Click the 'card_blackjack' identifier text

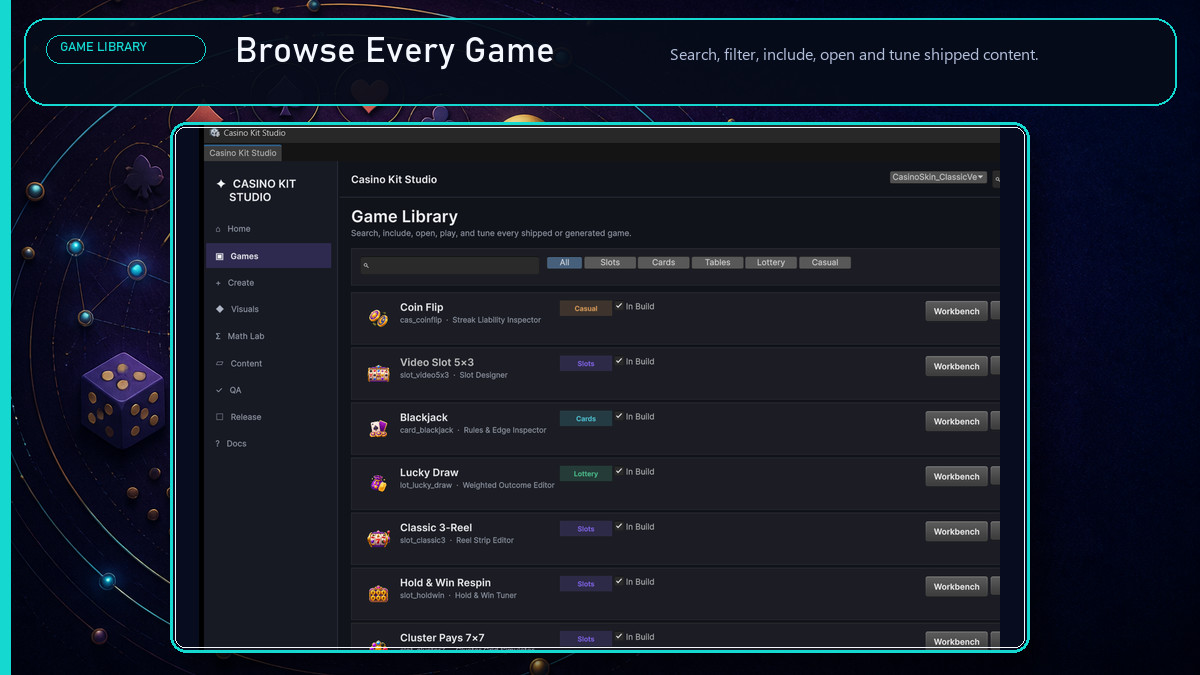[x=427, y=430]
